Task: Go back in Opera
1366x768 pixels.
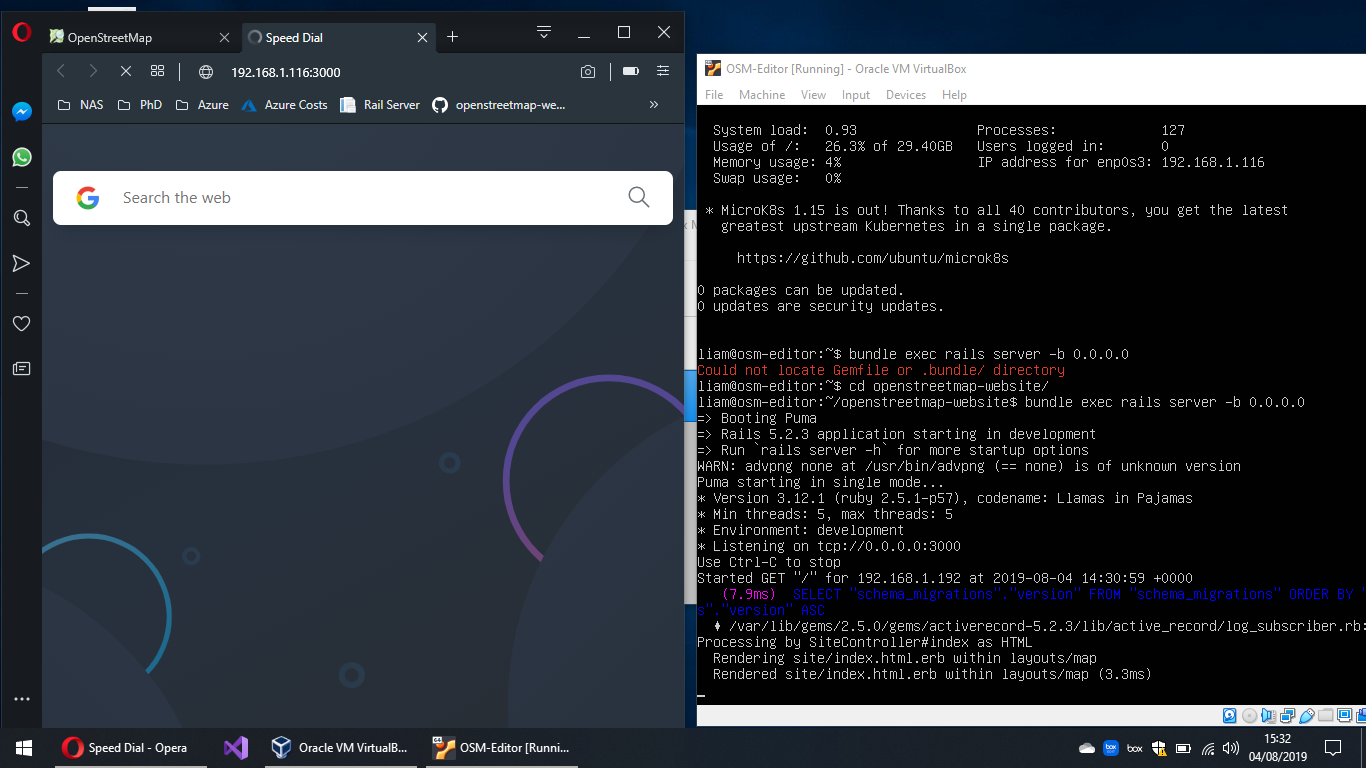Action: click(61, 71)
